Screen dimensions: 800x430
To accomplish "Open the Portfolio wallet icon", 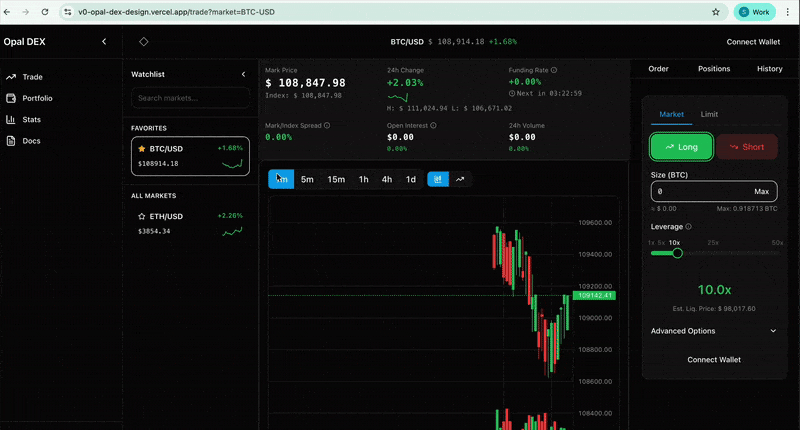I will 11,98.
